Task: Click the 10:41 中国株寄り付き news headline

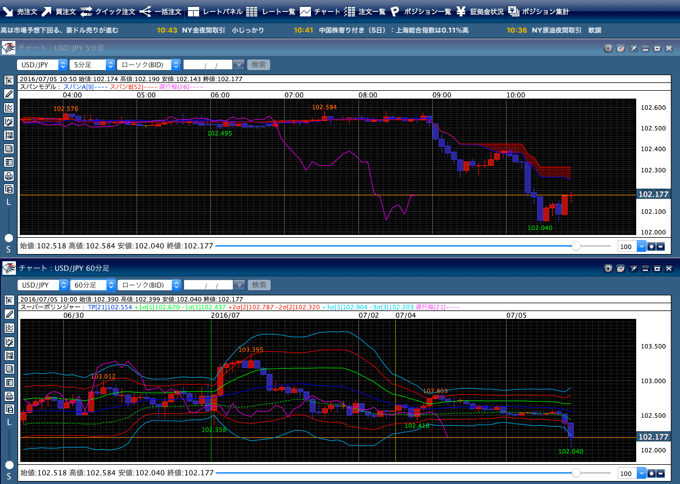Action: tap(381, 30)
